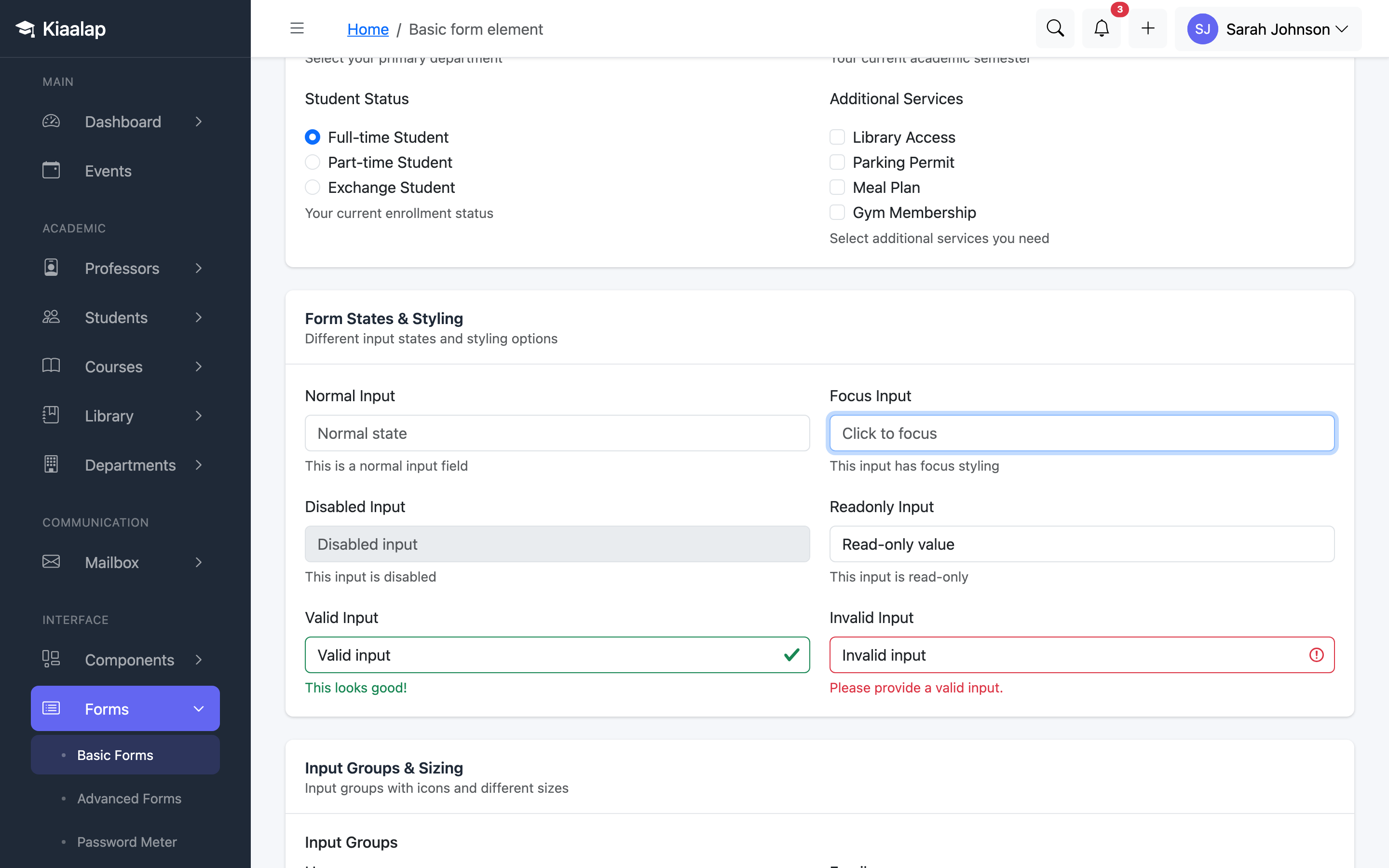1389x868 pixels.
Task: Go to Events in sidebar
Action: pos(125,171)
